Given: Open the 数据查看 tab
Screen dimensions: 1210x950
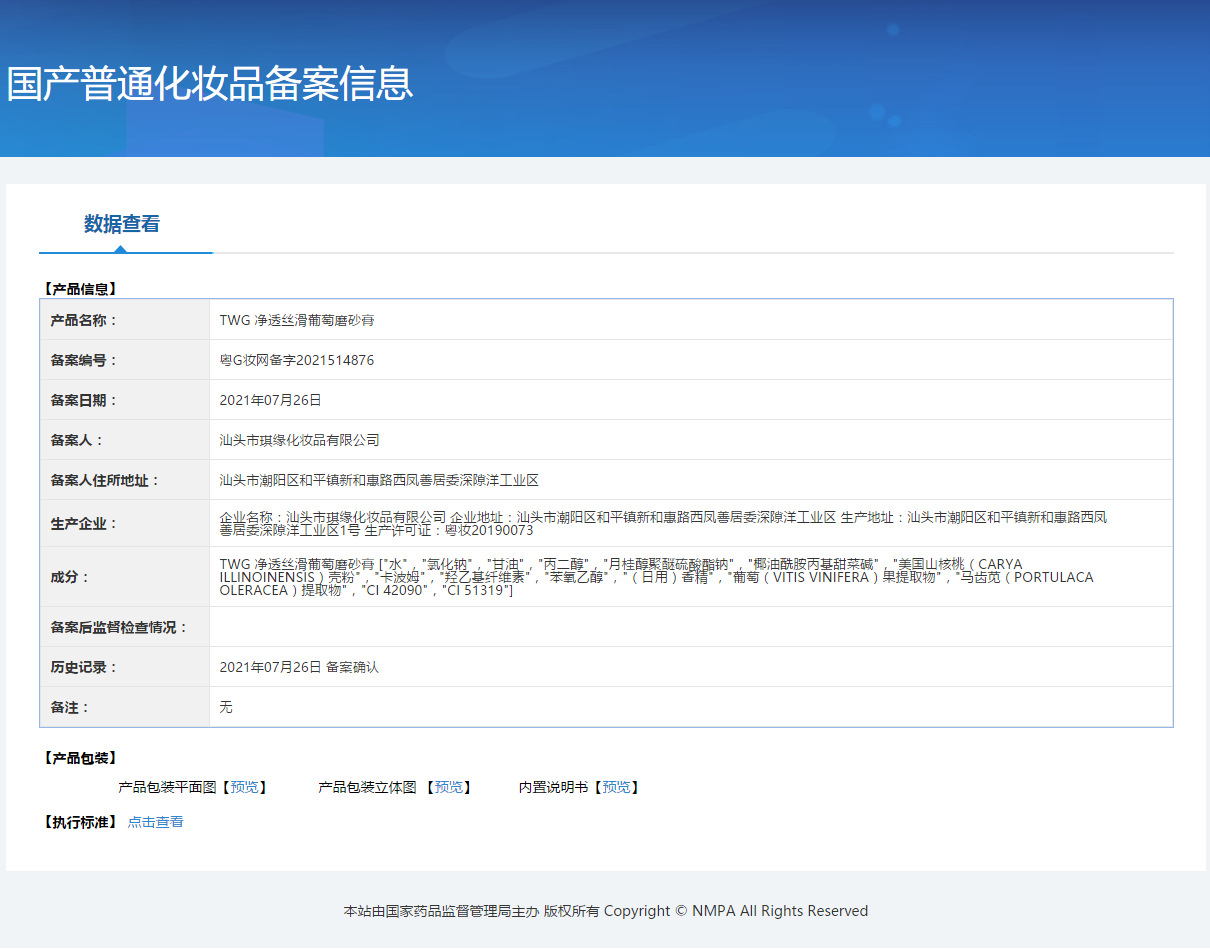Looking at the screenshot, I should tap(122, 224).
